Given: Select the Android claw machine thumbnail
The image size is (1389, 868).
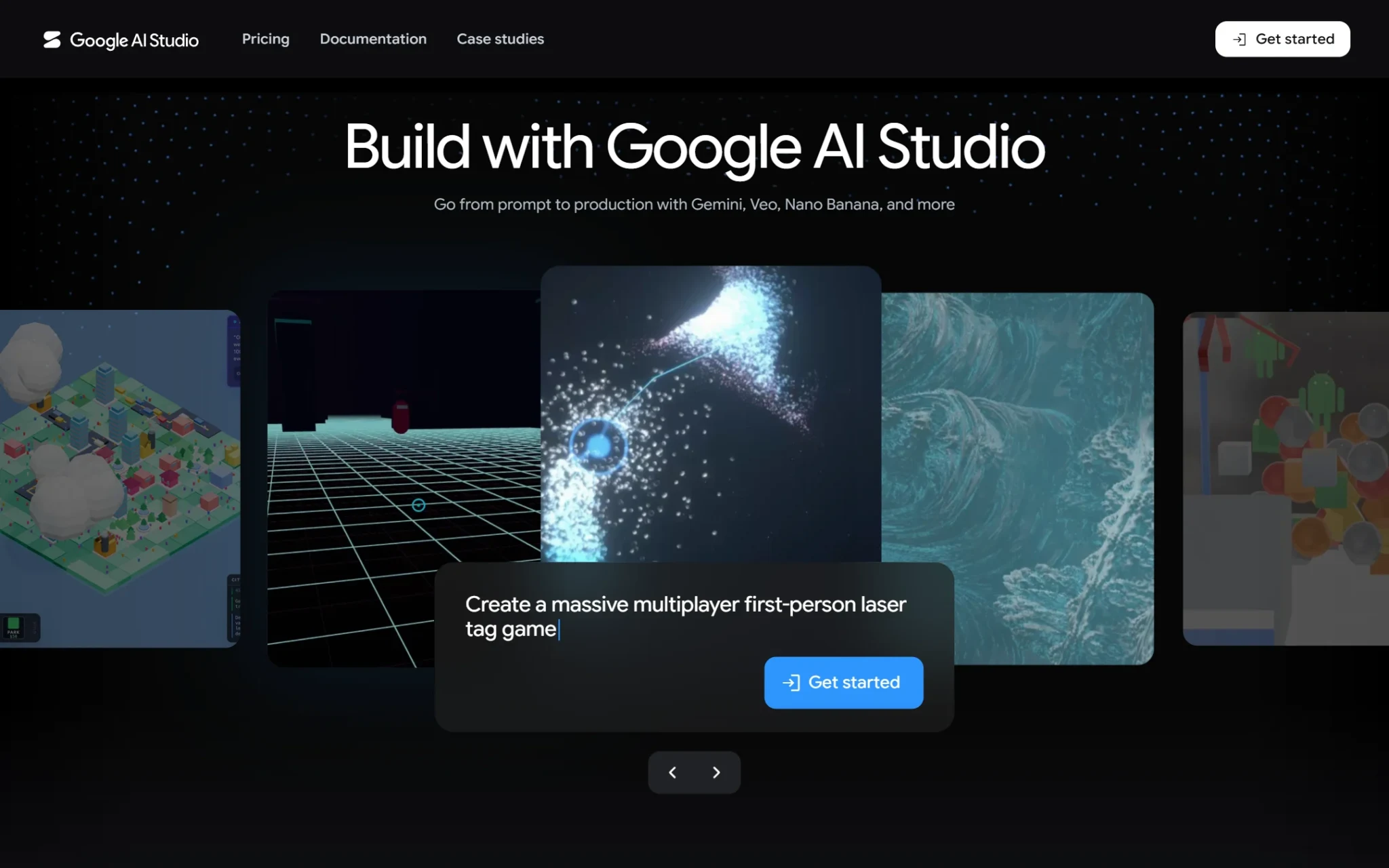Looking at the screenshot, I should tap(1286, 479).
